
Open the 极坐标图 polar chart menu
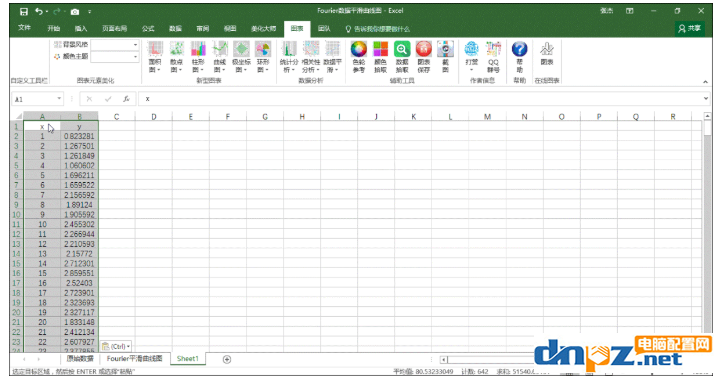(x=241, y=57)
